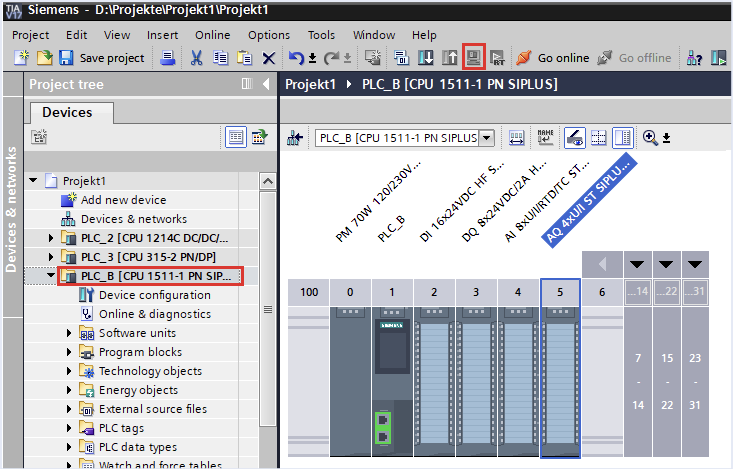Click the Open project folder icon
This screenshot has height=469, width=733.
click(42, 58)
